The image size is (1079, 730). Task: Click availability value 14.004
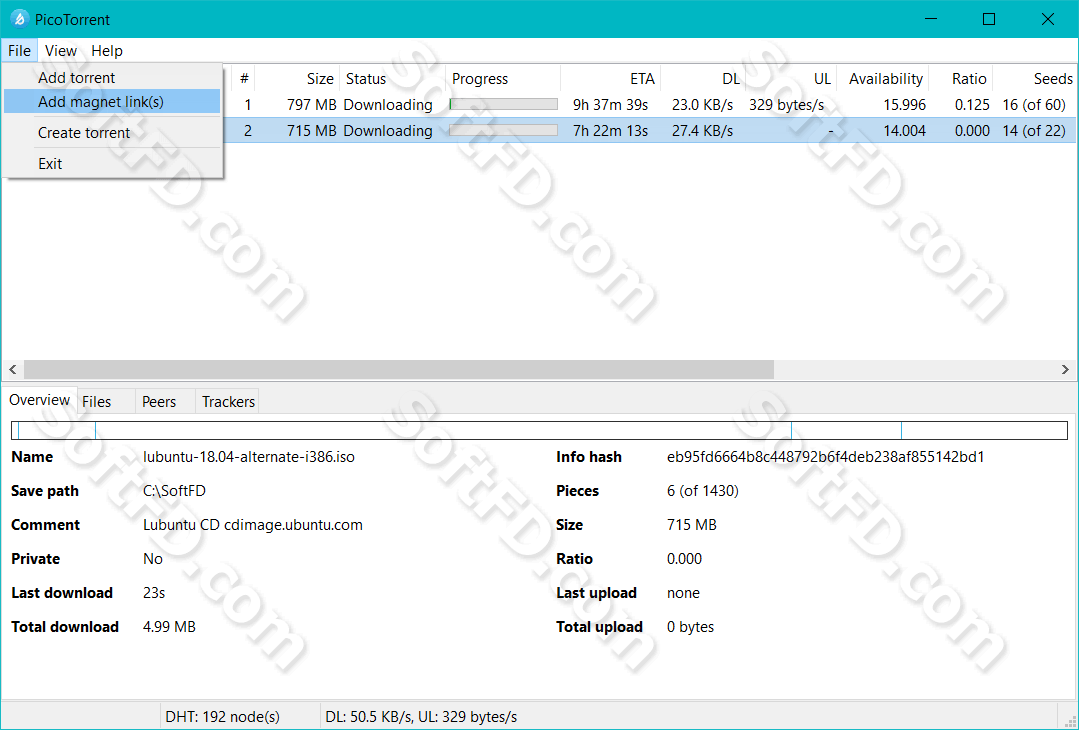(x=904, y=131)
